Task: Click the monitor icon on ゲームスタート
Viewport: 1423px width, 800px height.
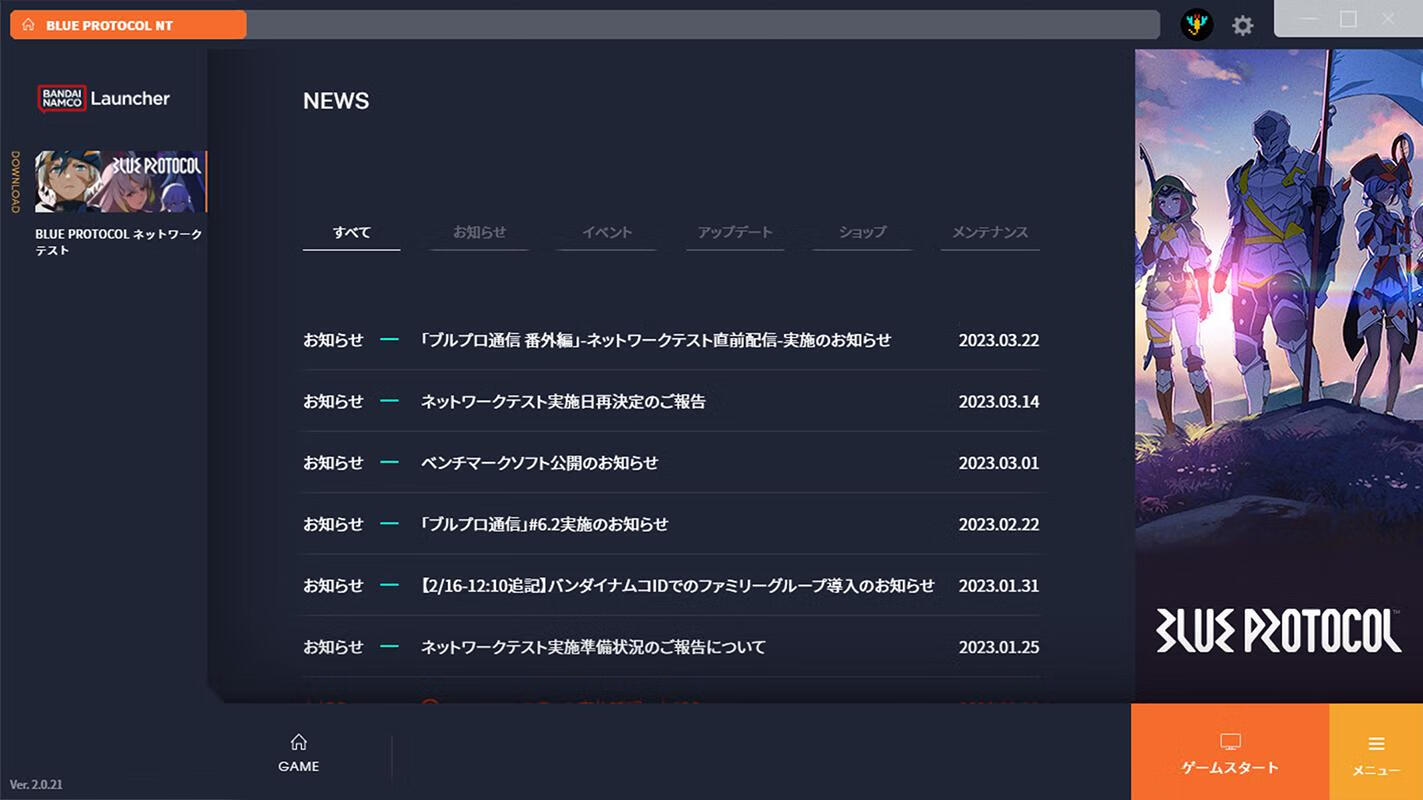Action: coord(1230,742)
